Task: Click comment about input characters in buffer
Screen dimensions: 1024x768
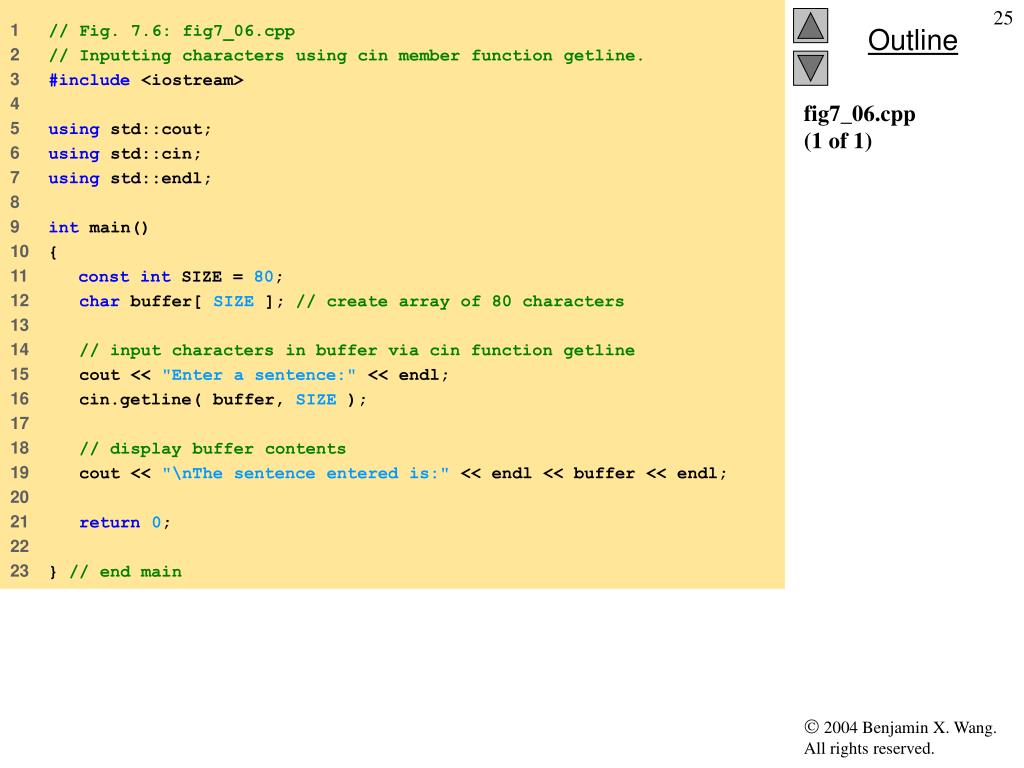Action: [x=357, y=351]
